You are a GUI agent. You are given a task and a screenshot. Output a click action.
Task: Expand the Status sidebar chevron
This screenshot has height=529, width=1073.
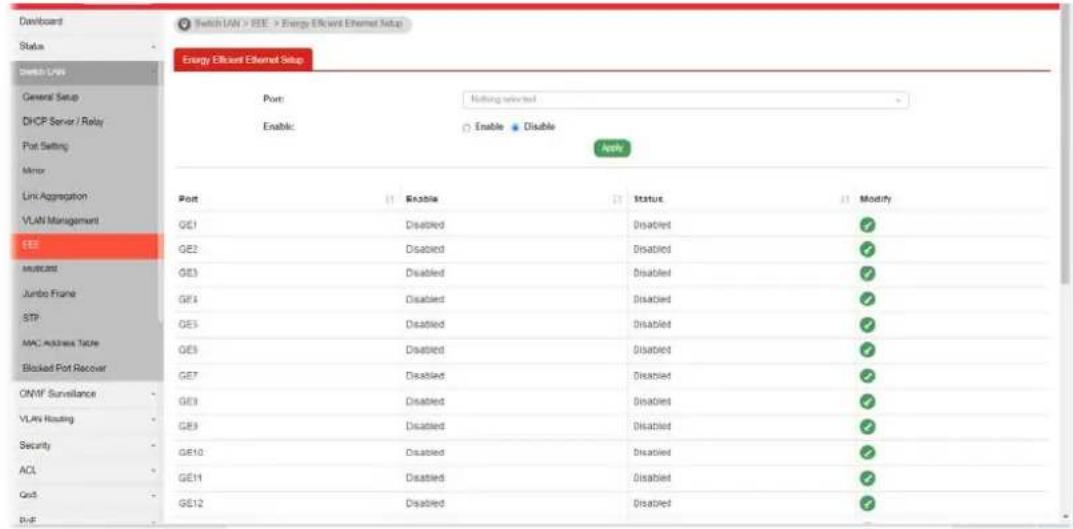(154, 47)
